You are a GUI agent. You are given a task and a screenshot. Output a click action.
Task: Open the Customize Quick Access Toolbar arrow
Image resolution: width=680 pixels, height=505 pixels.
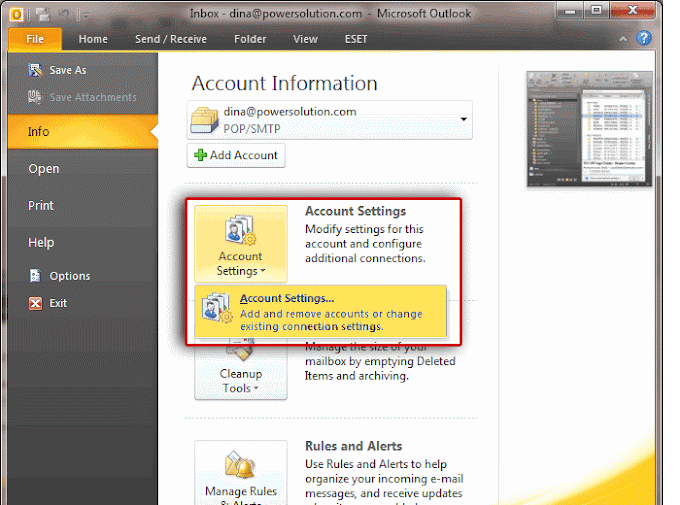pyautogui.click(x=85, y=16)
